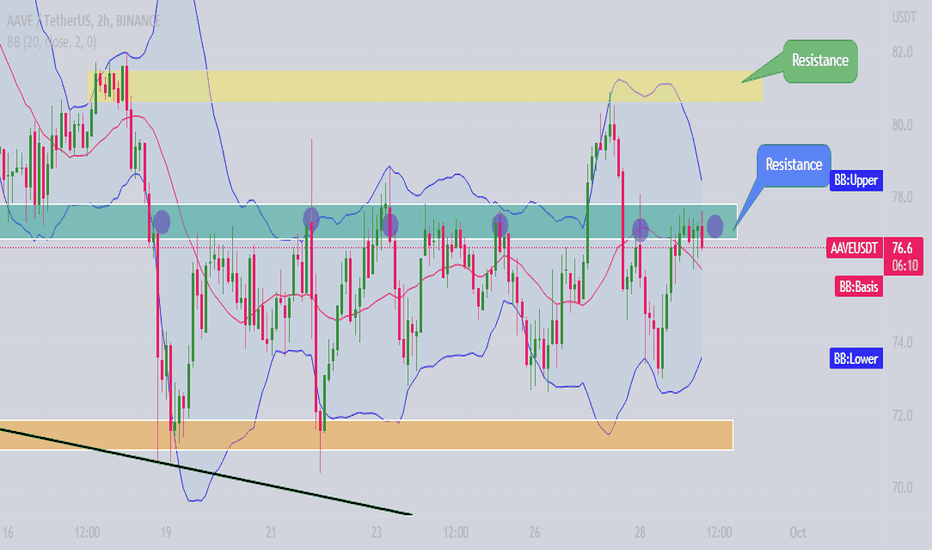
Task: Select the BB:Basis price label
Action: (858, 287)
